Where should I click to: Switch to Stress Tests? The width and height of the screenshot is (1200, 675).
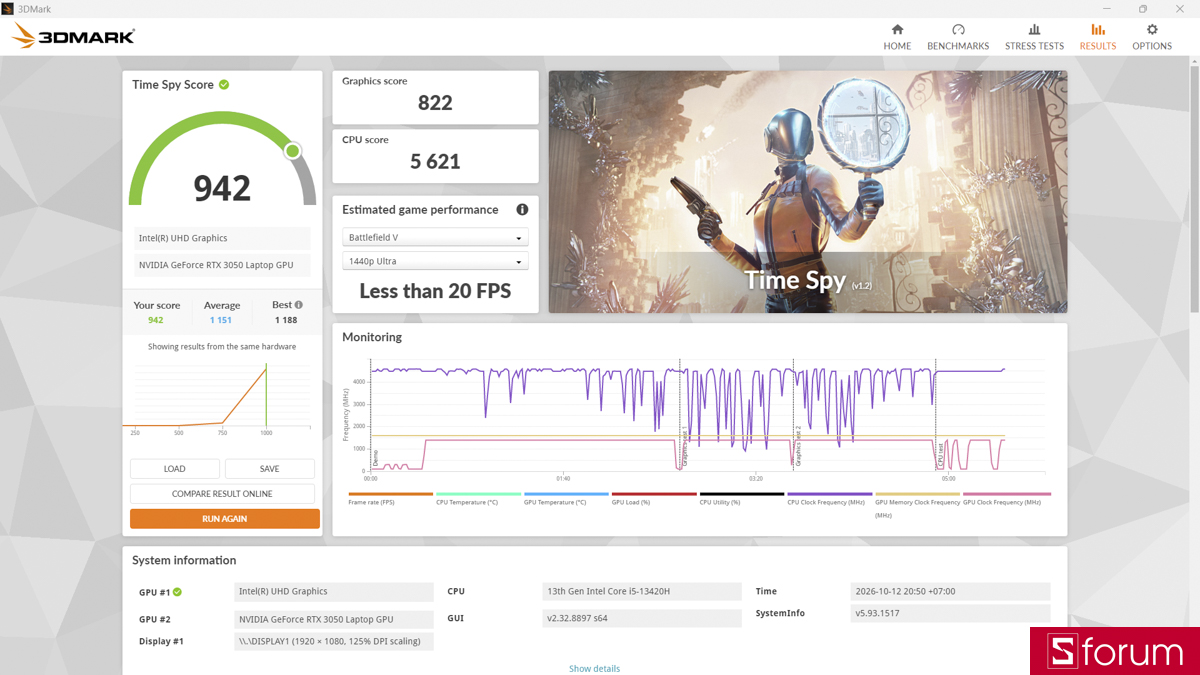pyautogui.click(x=1034, y=37)
